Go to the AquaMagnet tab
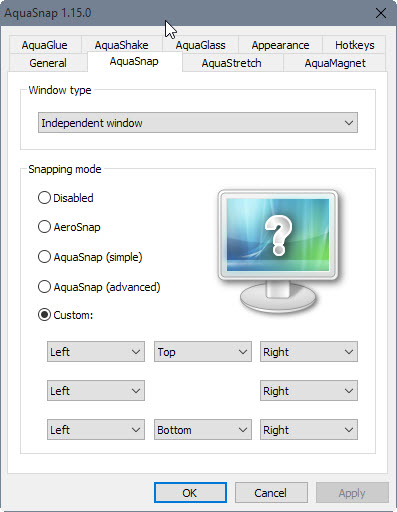Image resolution: width=397 pixels, height=512 pixels. (335, 63)
